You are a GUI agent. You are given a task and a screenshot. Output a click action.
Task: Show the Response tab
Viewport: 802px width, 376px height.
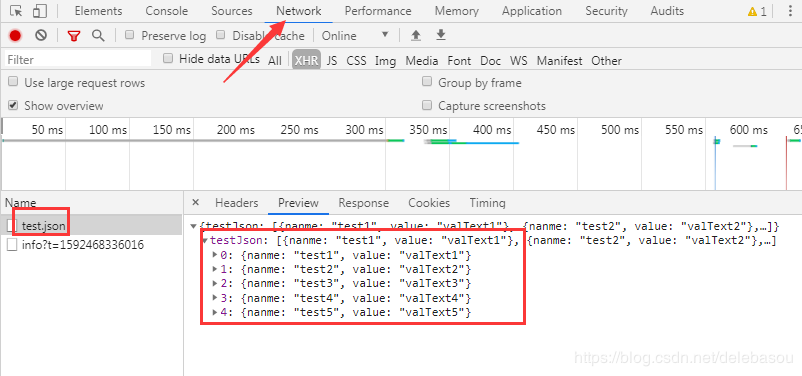click(364, 203)
